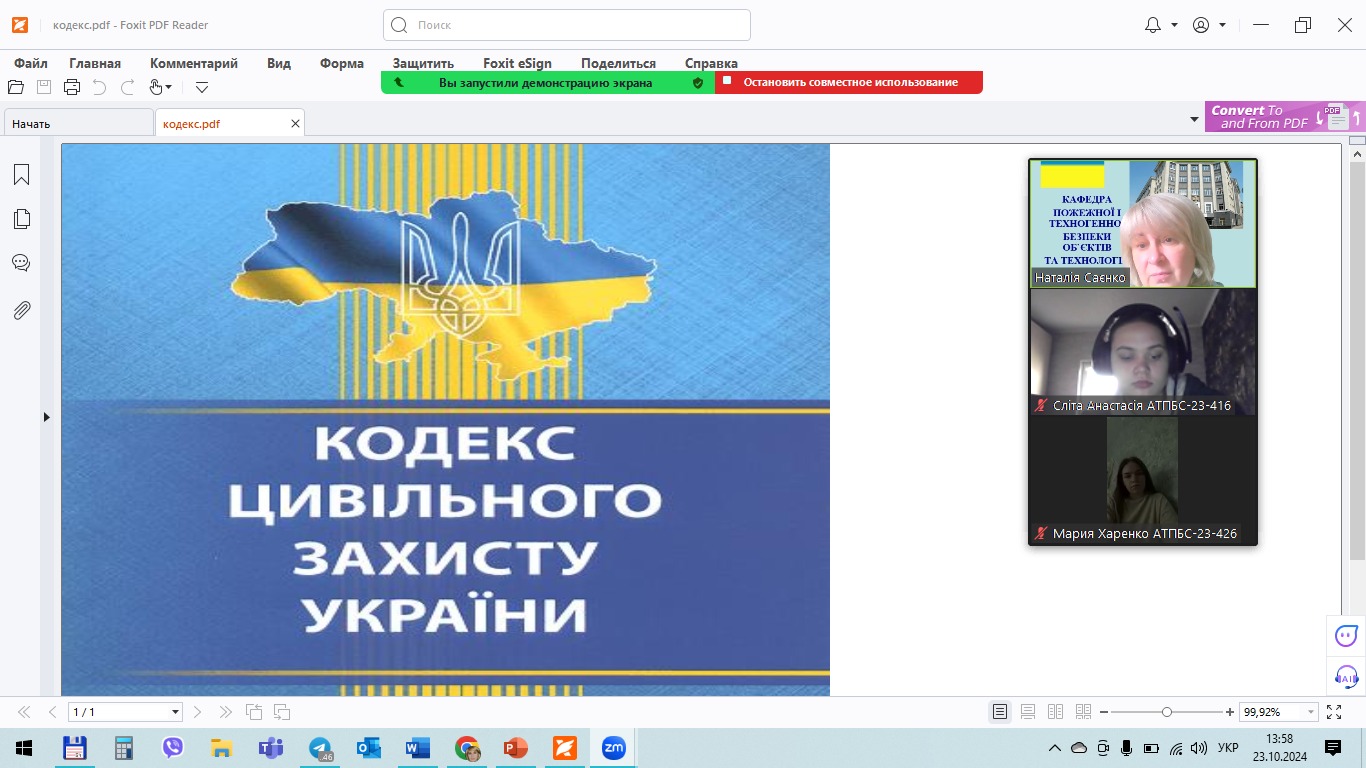Open the Attachments paperclip panel
The width and height of the screenshot is (1366, 768).
21,310
